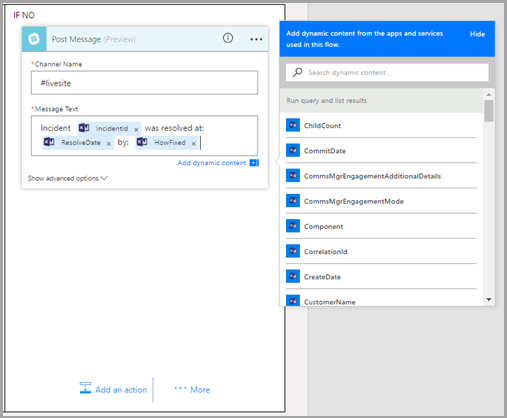Screen dimensions: 507x418
Task: Remove the IncidentId token with its x
Action: pos(136,130)
